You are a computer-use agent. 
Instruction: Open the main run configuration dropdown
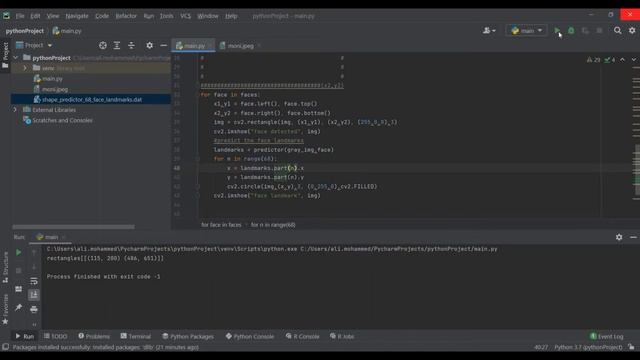click(x=527, y=31)
